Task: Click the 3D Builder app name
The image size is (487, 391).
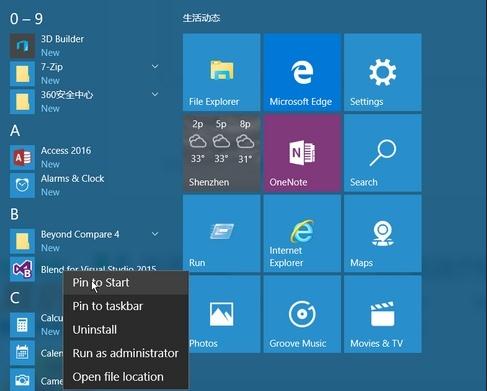Action: pos(62,39)
